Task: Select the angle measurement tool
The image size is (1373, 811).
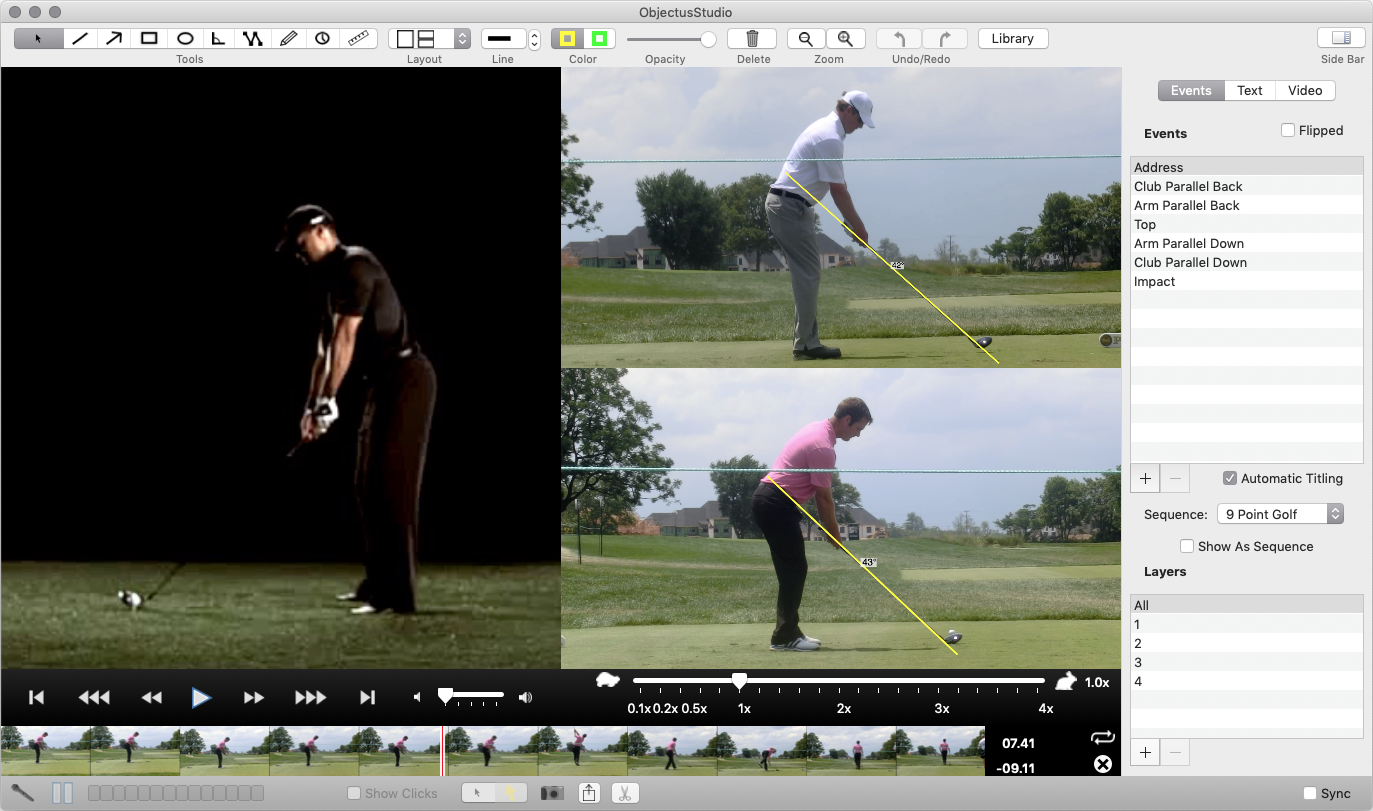Action: [x=219, y=39]
